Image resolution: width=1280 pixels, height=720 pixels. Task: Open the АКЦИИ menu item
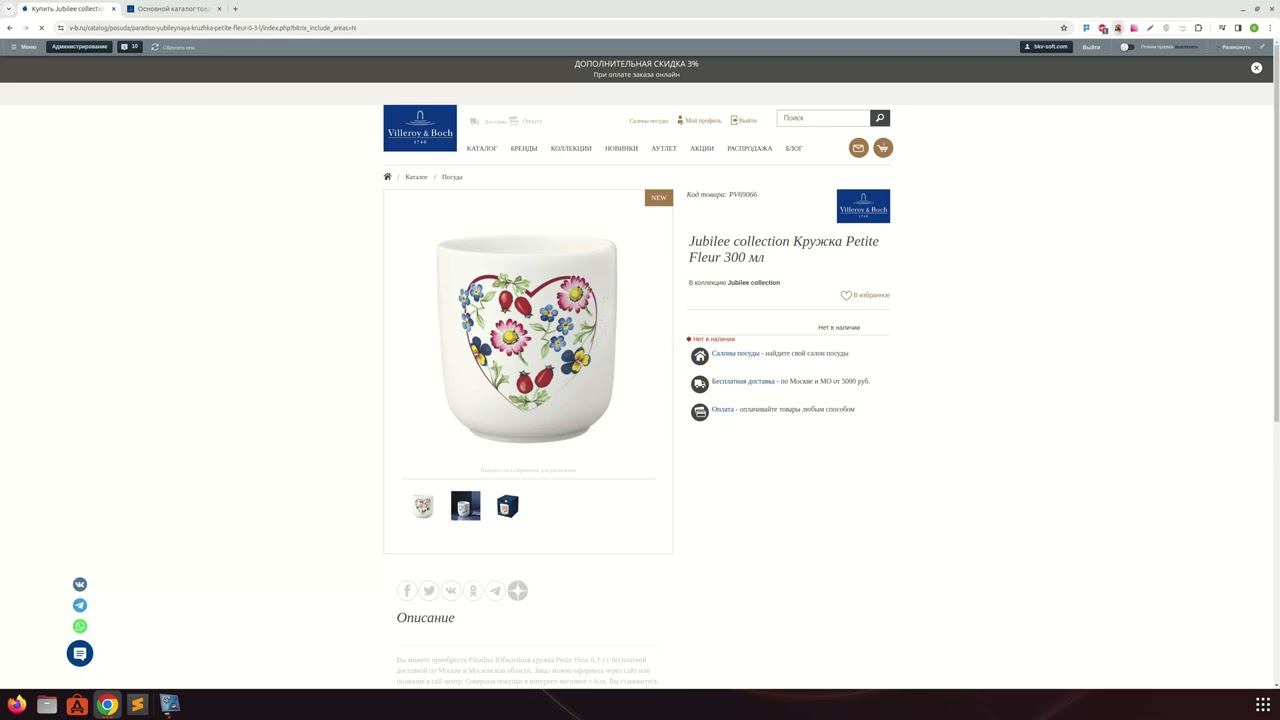coord(702,148)
